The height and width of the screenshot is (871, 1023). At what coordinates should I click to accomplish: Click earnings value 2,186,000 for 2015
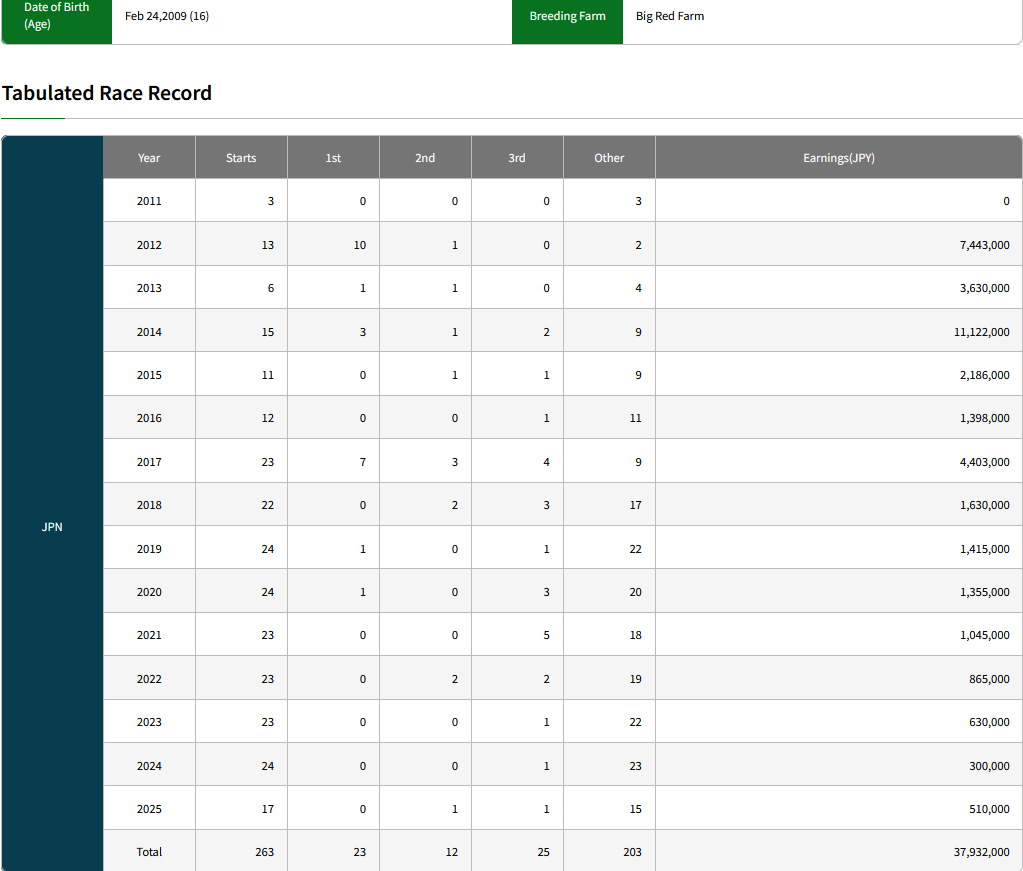point(984,374)
